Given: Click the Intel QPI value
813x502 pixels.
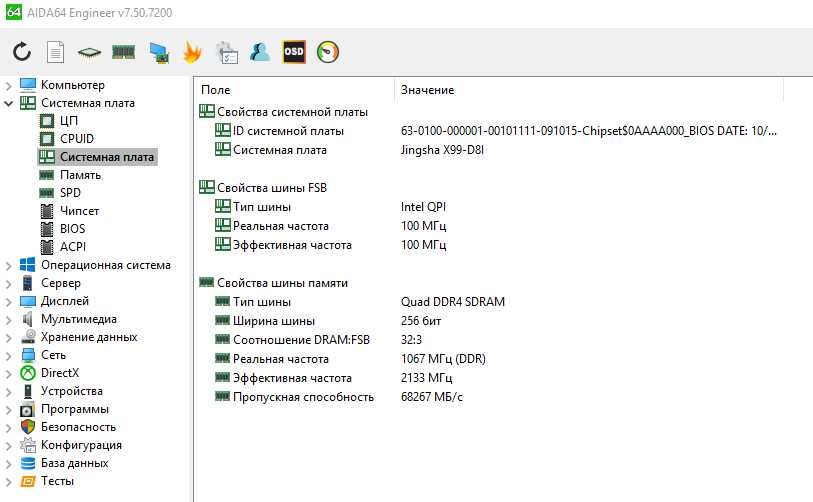Looking at the screenshot, I should coord(423,207).
